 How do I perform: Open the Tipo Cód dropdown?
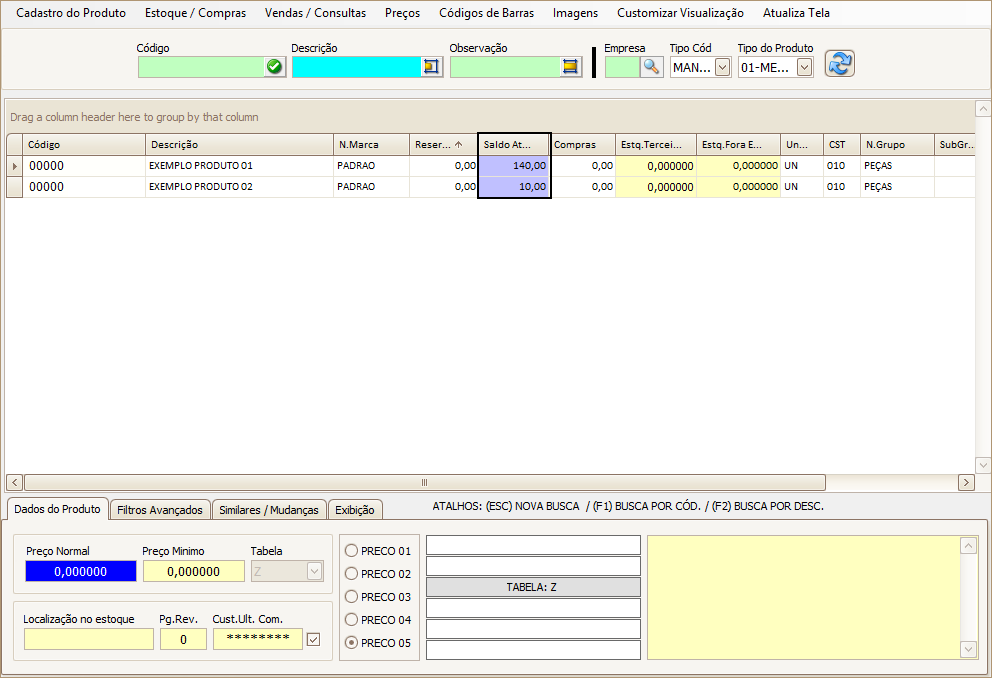[x=722, y=67]
